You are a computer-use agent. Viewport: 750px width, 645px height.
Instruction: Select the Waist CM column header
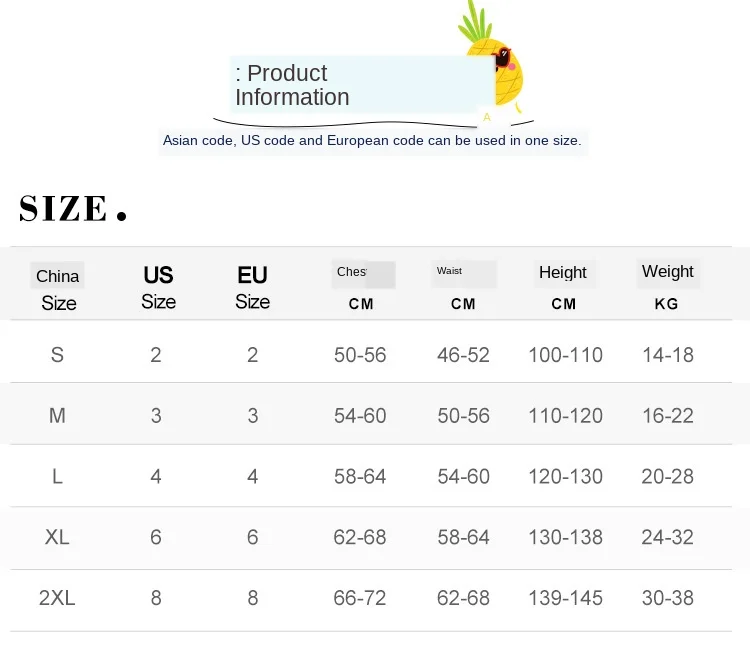pos(463,287)
